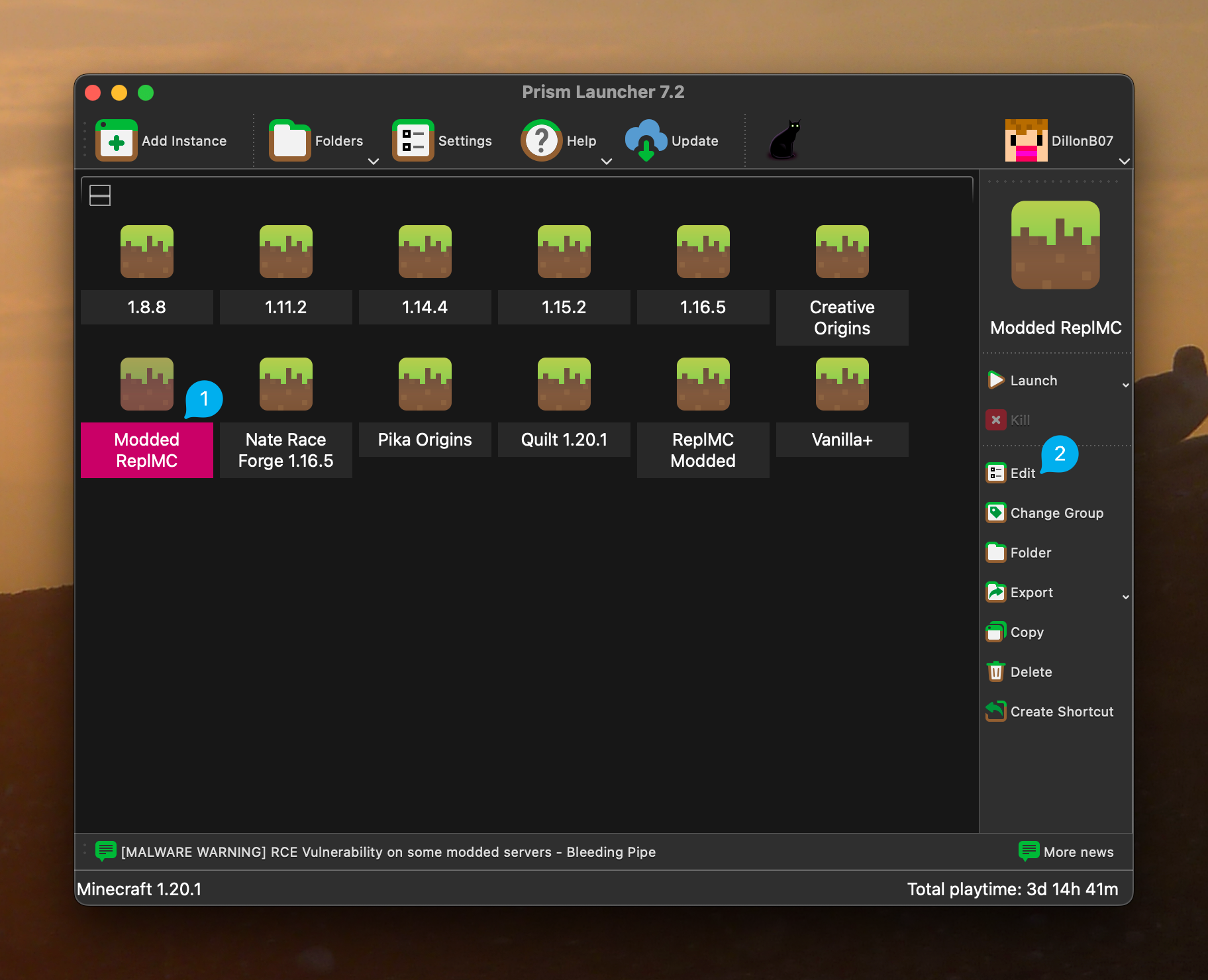This screenshot has width=1208, height=980.
Task: Click the 1.15.2 instance label
Action: point(564,307)
